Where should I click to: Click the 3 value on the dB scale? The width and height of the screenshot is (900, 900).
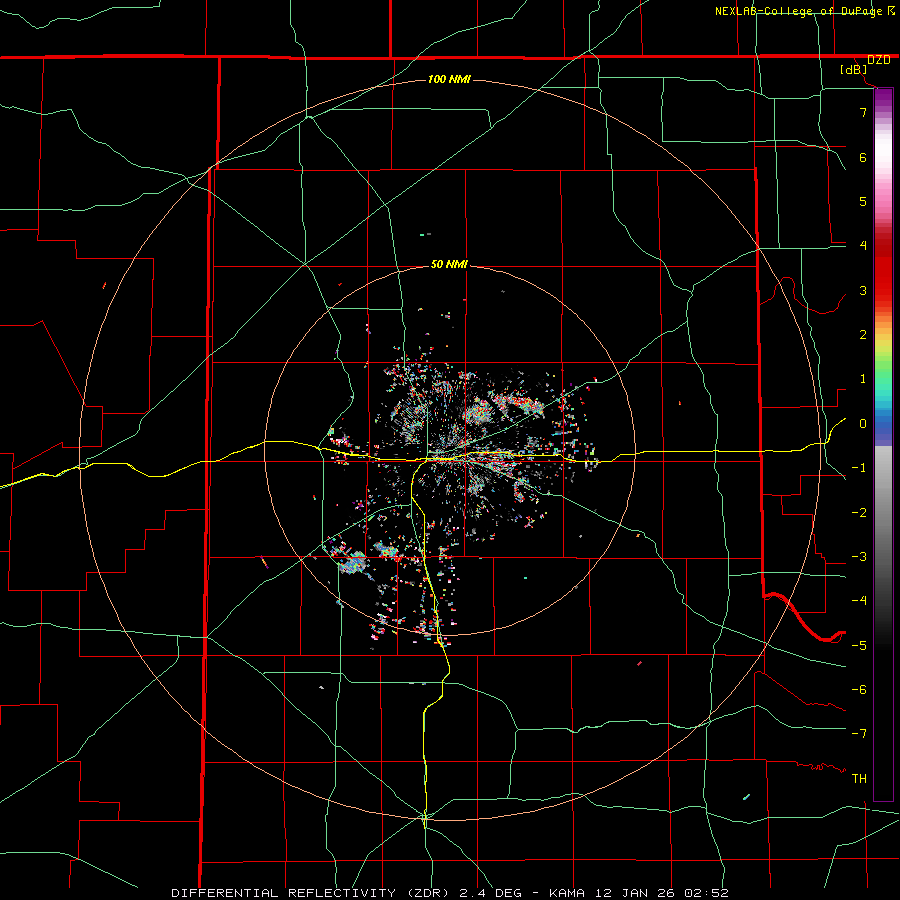click(x=863, y=290)
